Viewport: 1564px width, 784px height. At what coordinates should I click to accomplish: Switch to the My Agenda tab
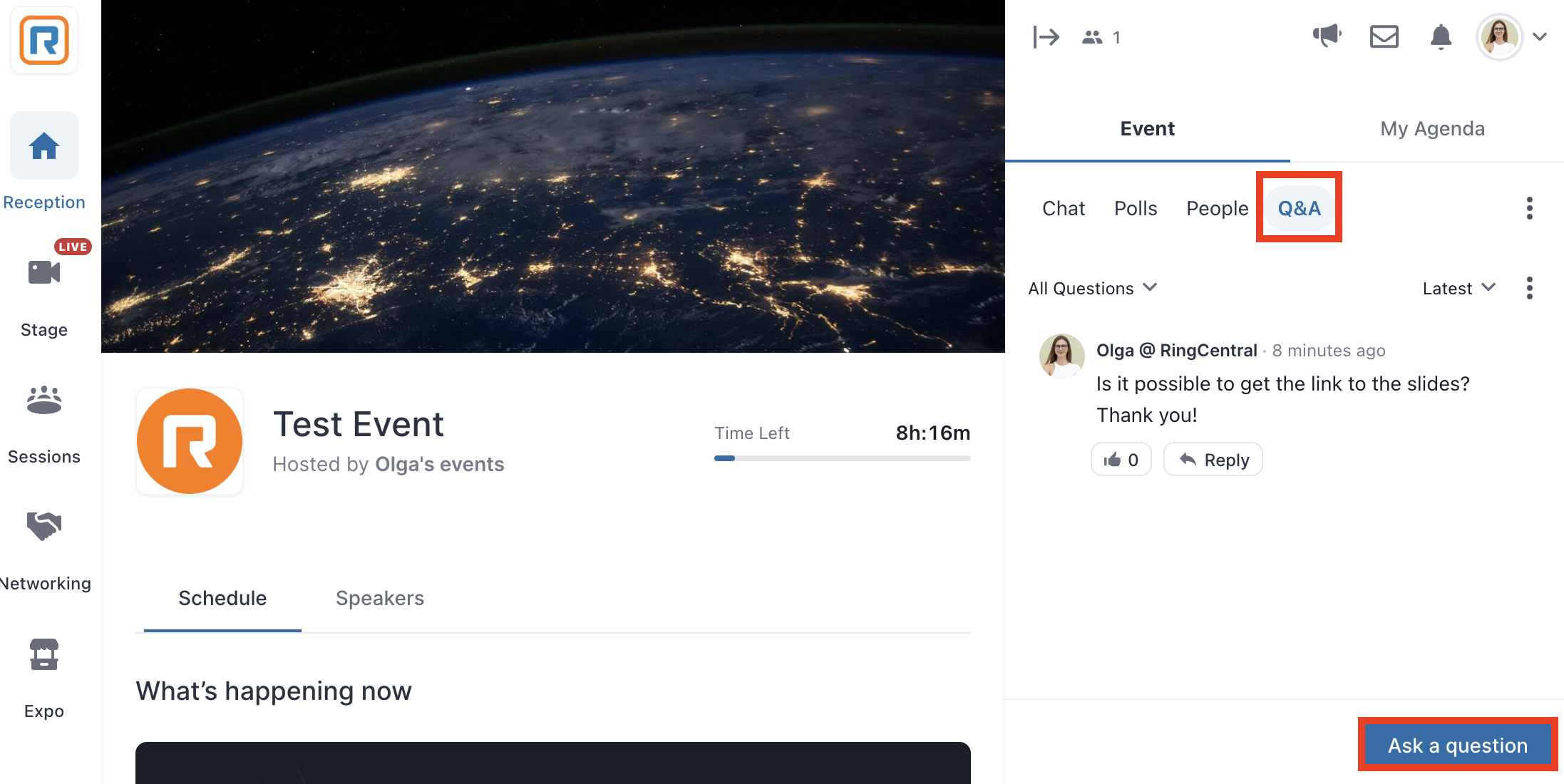tap(1432, 129)
